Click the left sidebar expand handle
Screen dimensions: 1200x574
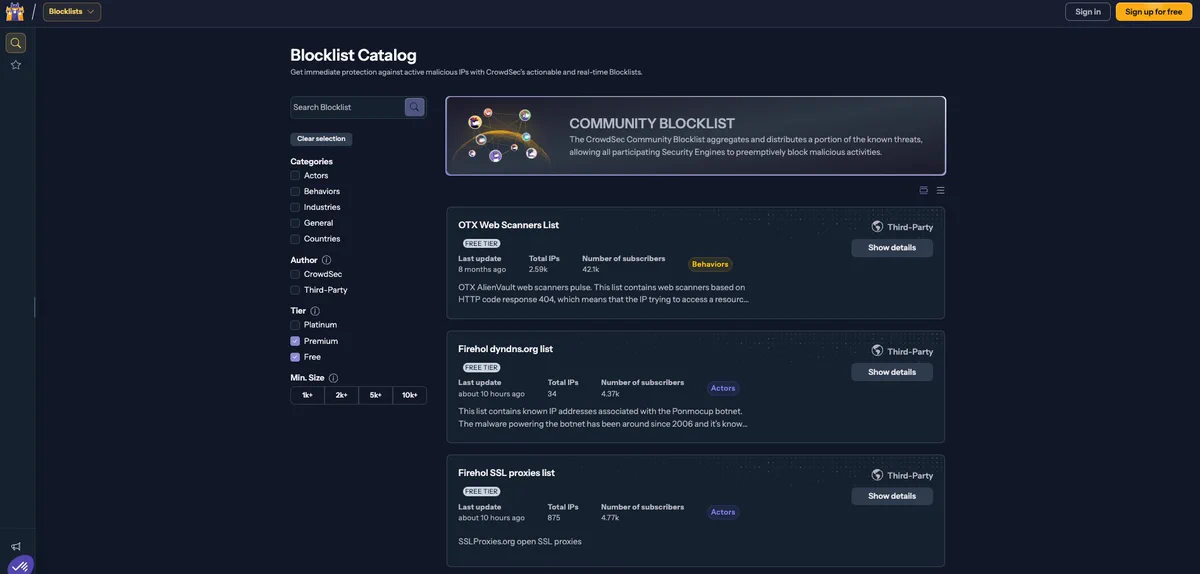pos(35,307)
